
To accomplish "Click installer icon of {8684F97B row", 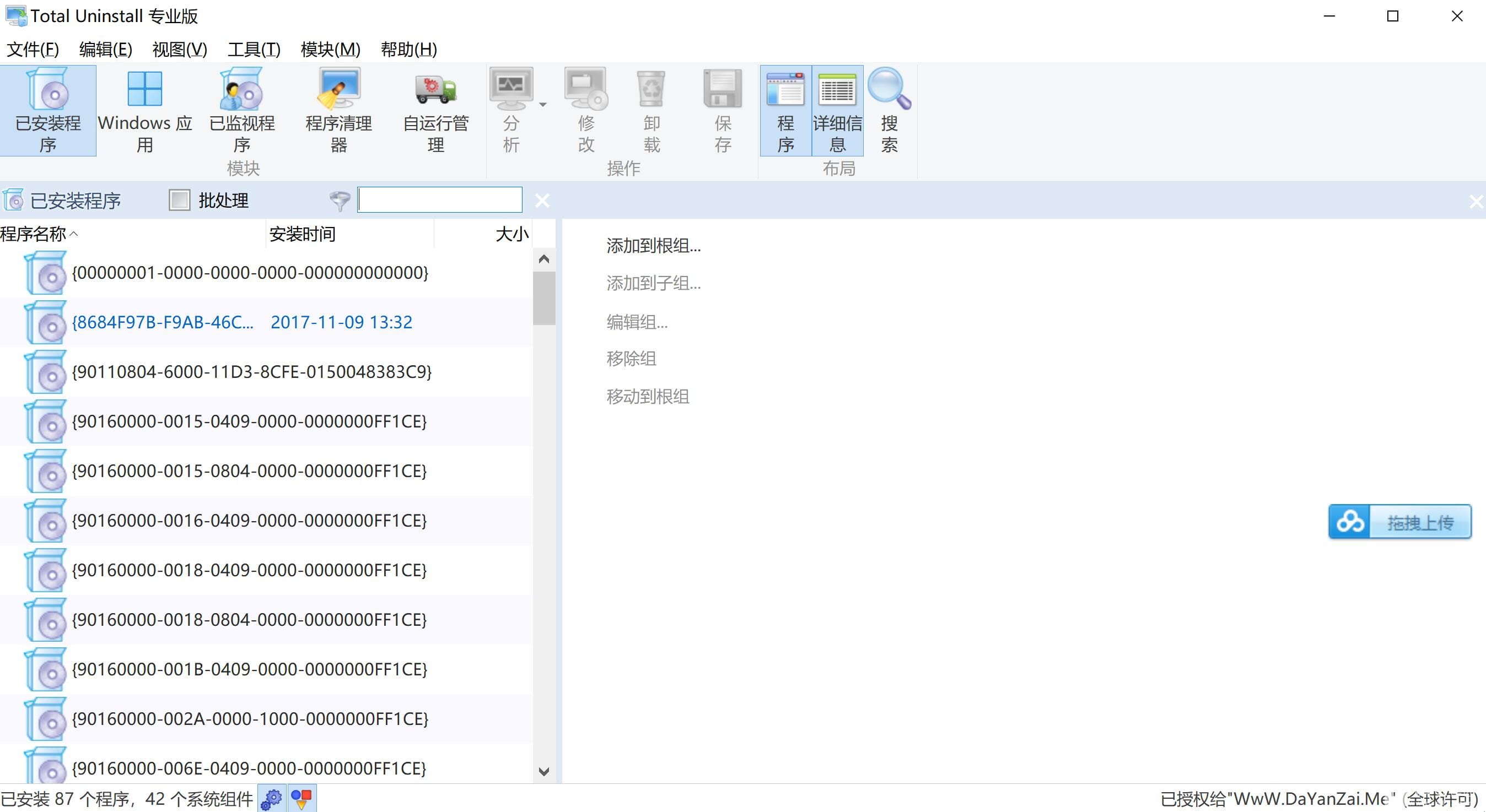I will point(46,322).
